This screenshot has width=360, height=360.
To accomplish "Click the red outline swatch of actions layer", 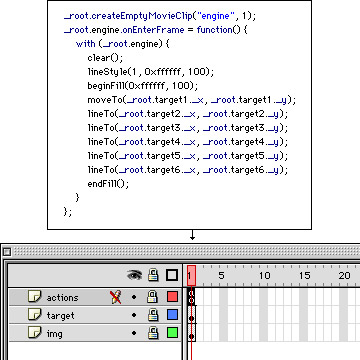I will [x=172, y=297].
